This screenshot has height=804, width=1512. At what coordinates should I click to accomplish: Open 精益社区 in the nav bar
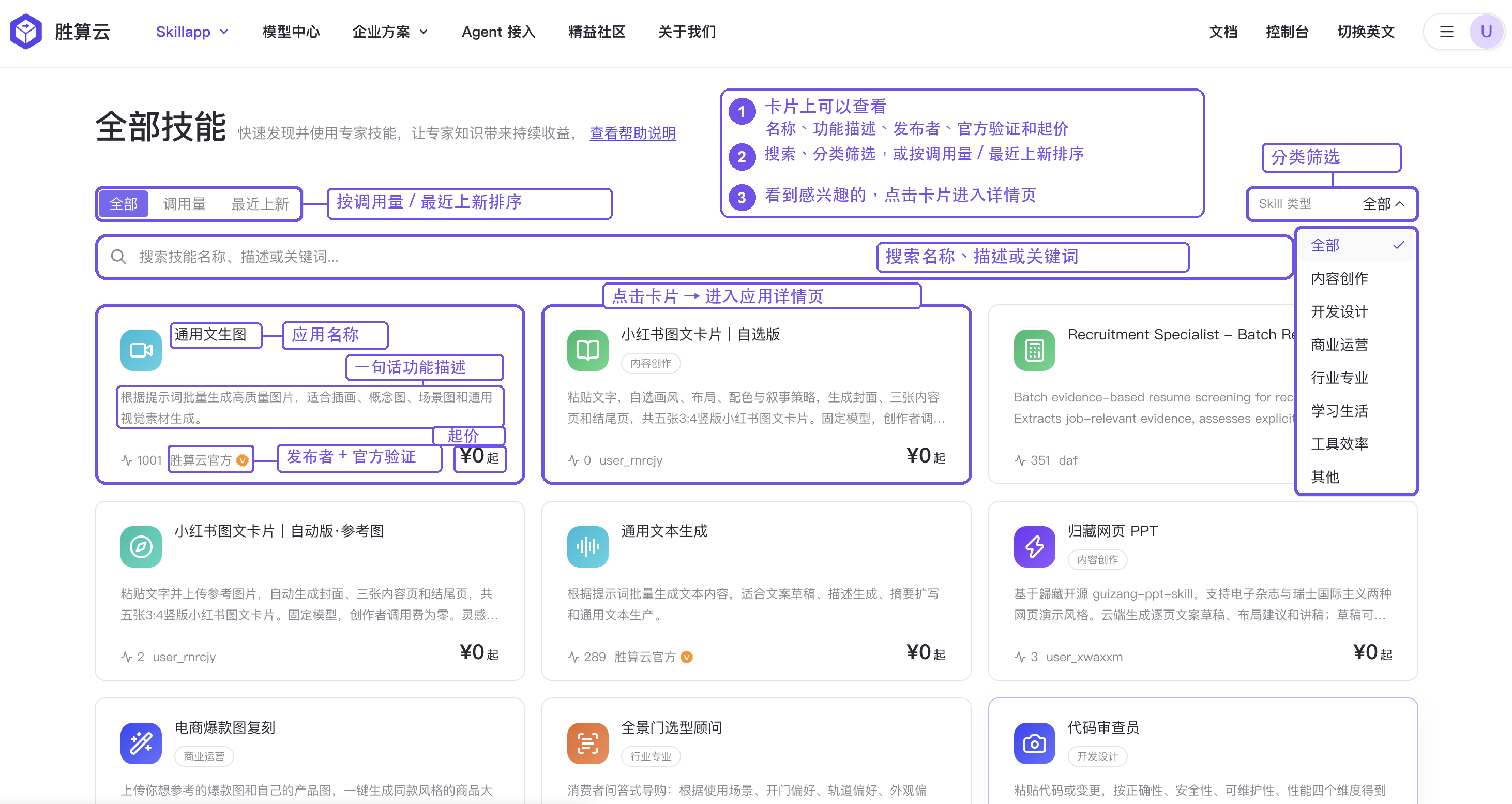[x=596, y=32]
